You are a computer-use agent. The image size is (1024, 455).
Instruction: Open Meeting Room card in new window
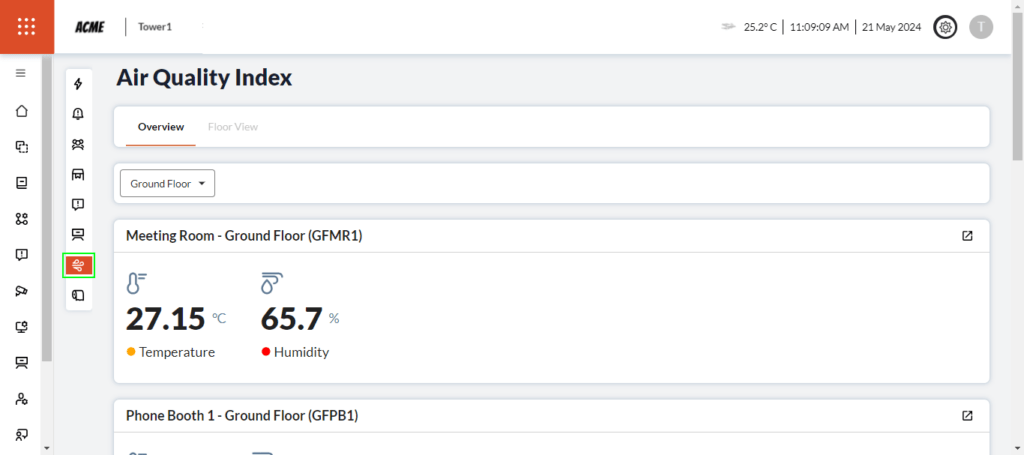(x=967, y=236)
